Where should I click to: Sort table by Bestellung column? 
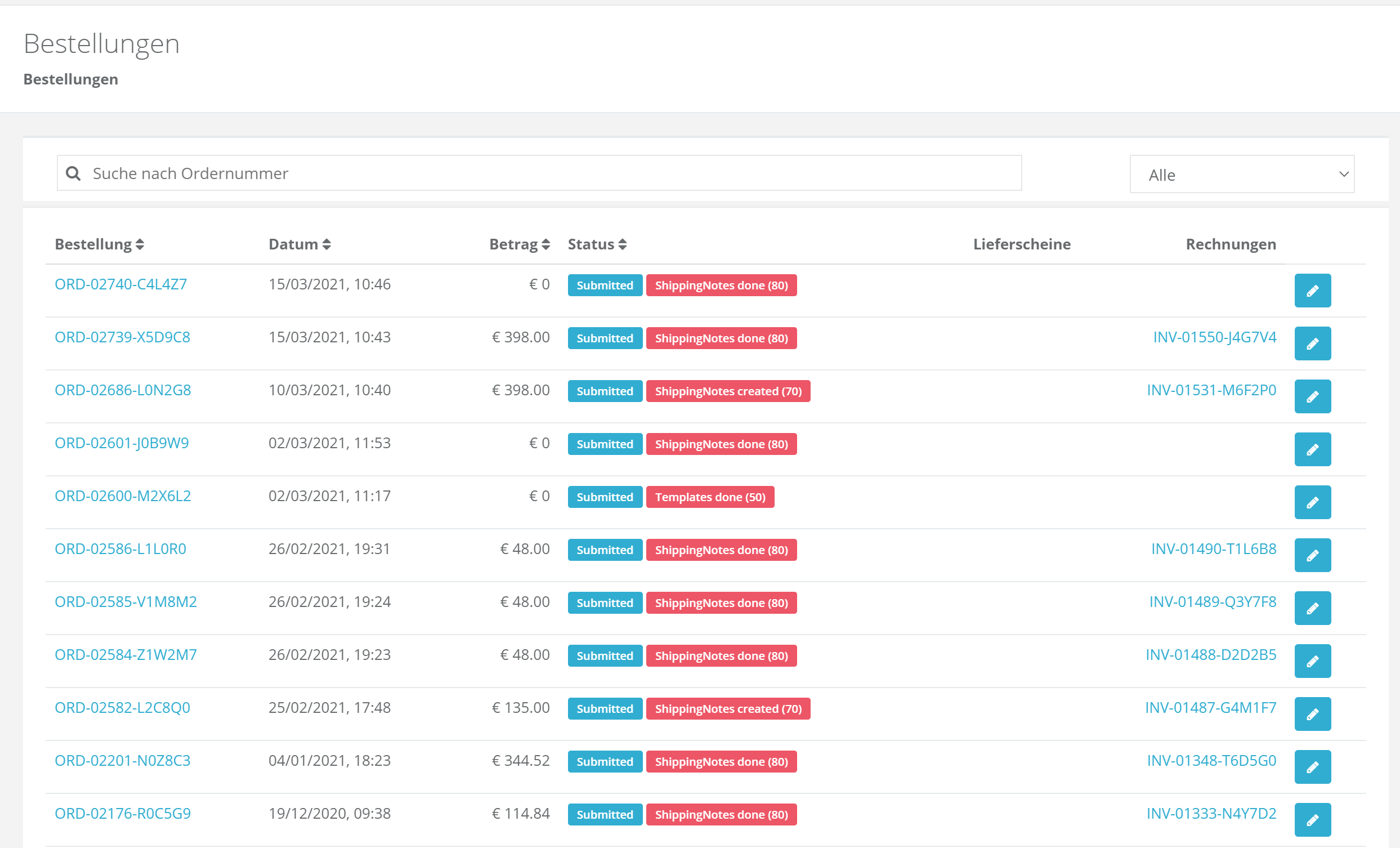coord(100,244)
